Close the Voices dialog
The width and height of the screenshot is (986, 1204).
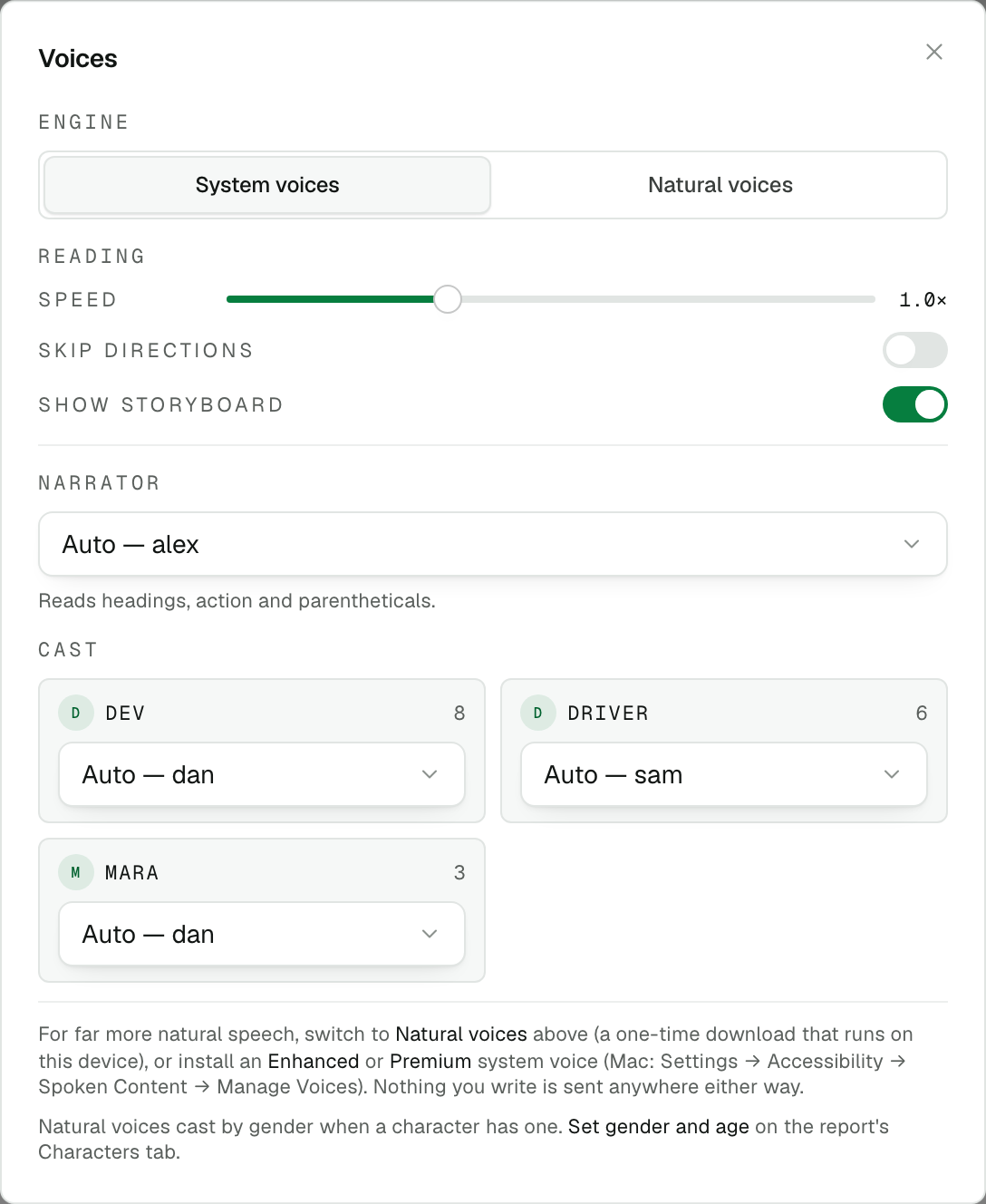pos(934,52)
